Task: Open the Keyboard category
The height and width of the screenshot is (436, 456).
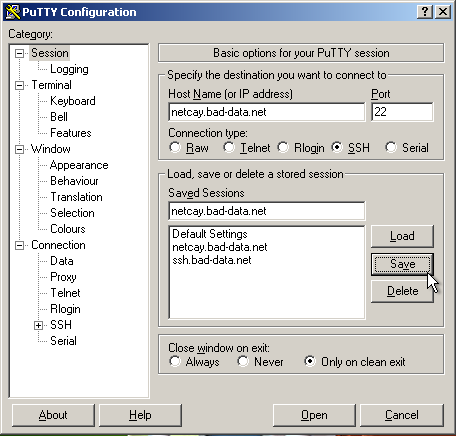Action: coord(73,101)
